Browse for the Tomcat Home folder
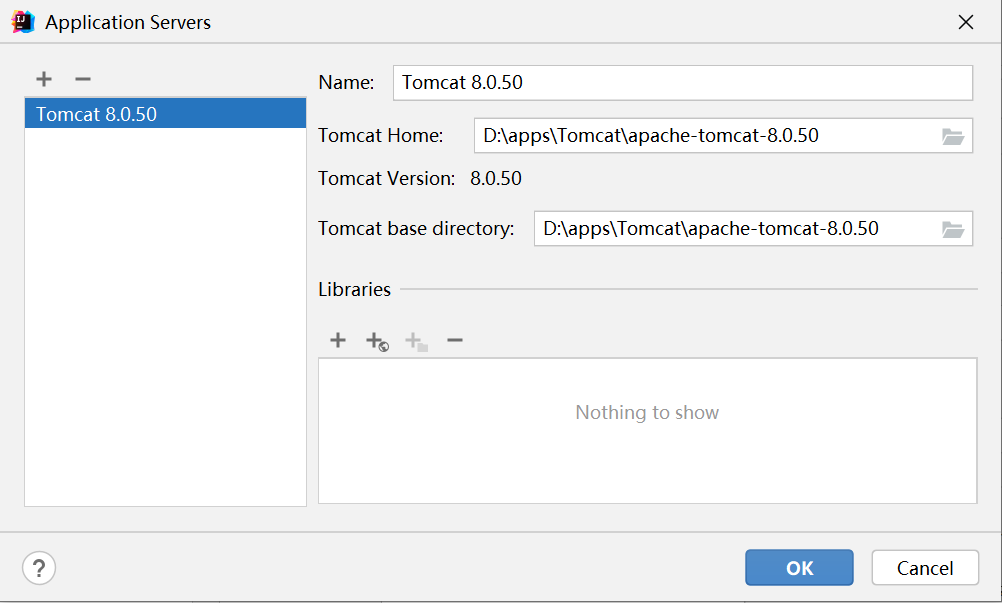Viewport: 1002px width, 603px height. click(x=952, y=137)
